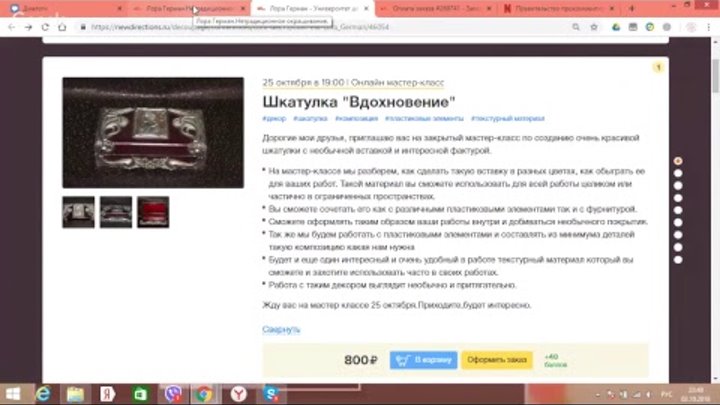Open the main jewelry box product image

[153, 132]
